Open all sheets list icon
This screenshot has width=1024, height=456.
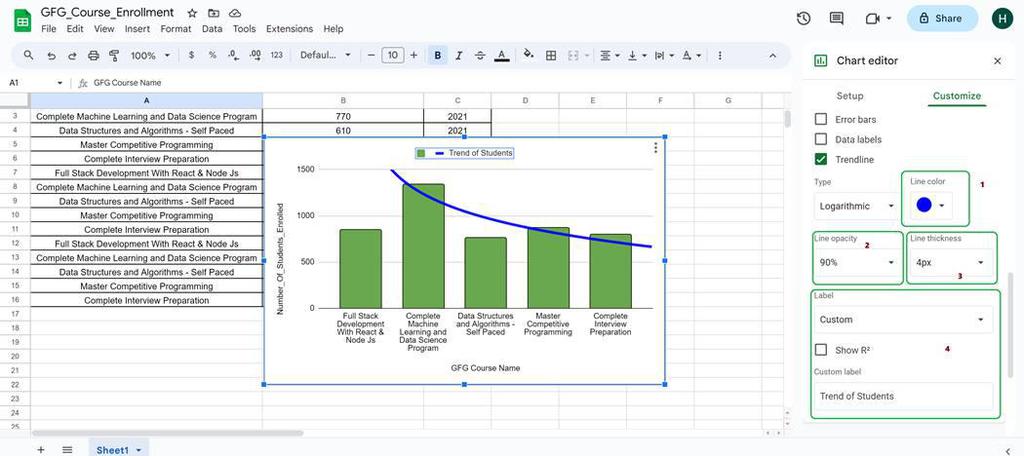[x=67, y=449]
